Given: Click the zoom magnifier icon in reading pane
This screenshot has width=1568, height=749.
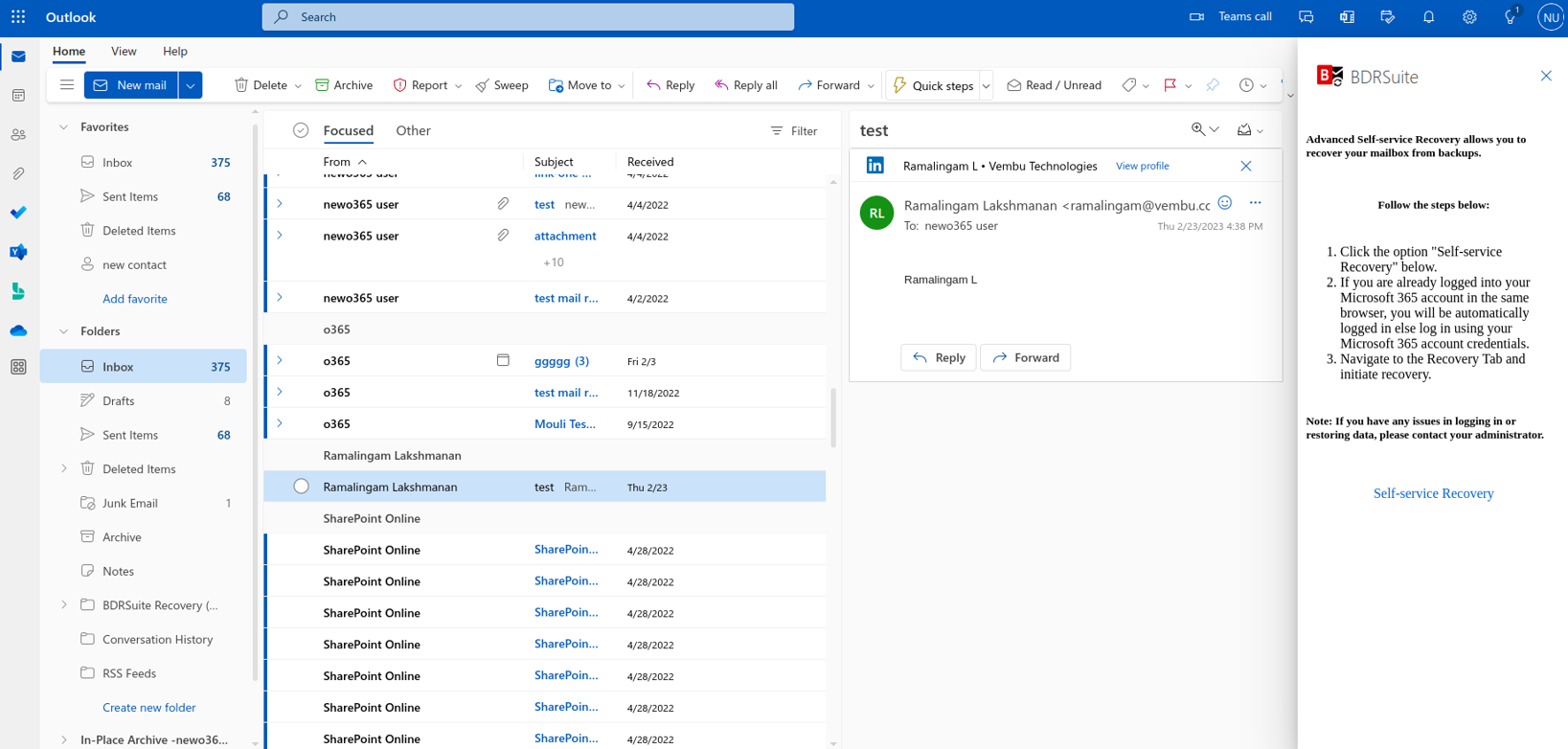Looking at the screenshot, I should pos(1198,129).
